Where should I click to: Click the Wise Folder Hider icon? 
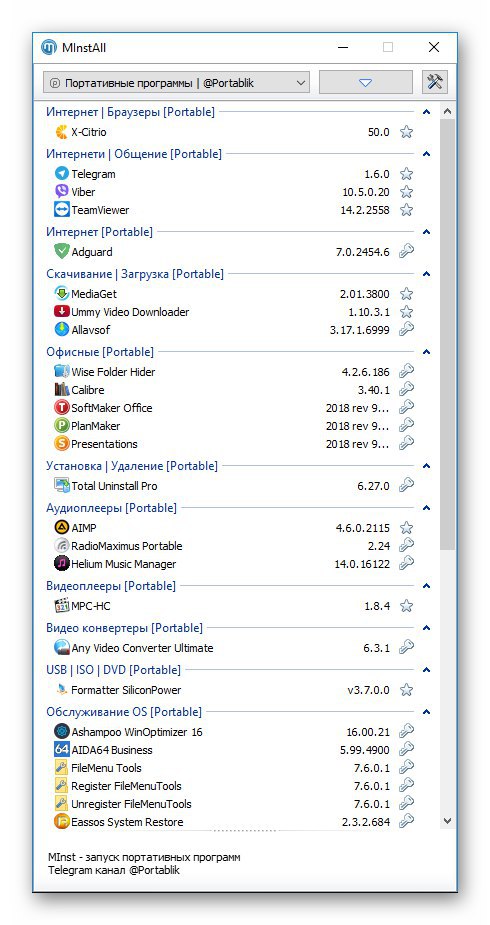pyautogui.click(x=61, y=372)
